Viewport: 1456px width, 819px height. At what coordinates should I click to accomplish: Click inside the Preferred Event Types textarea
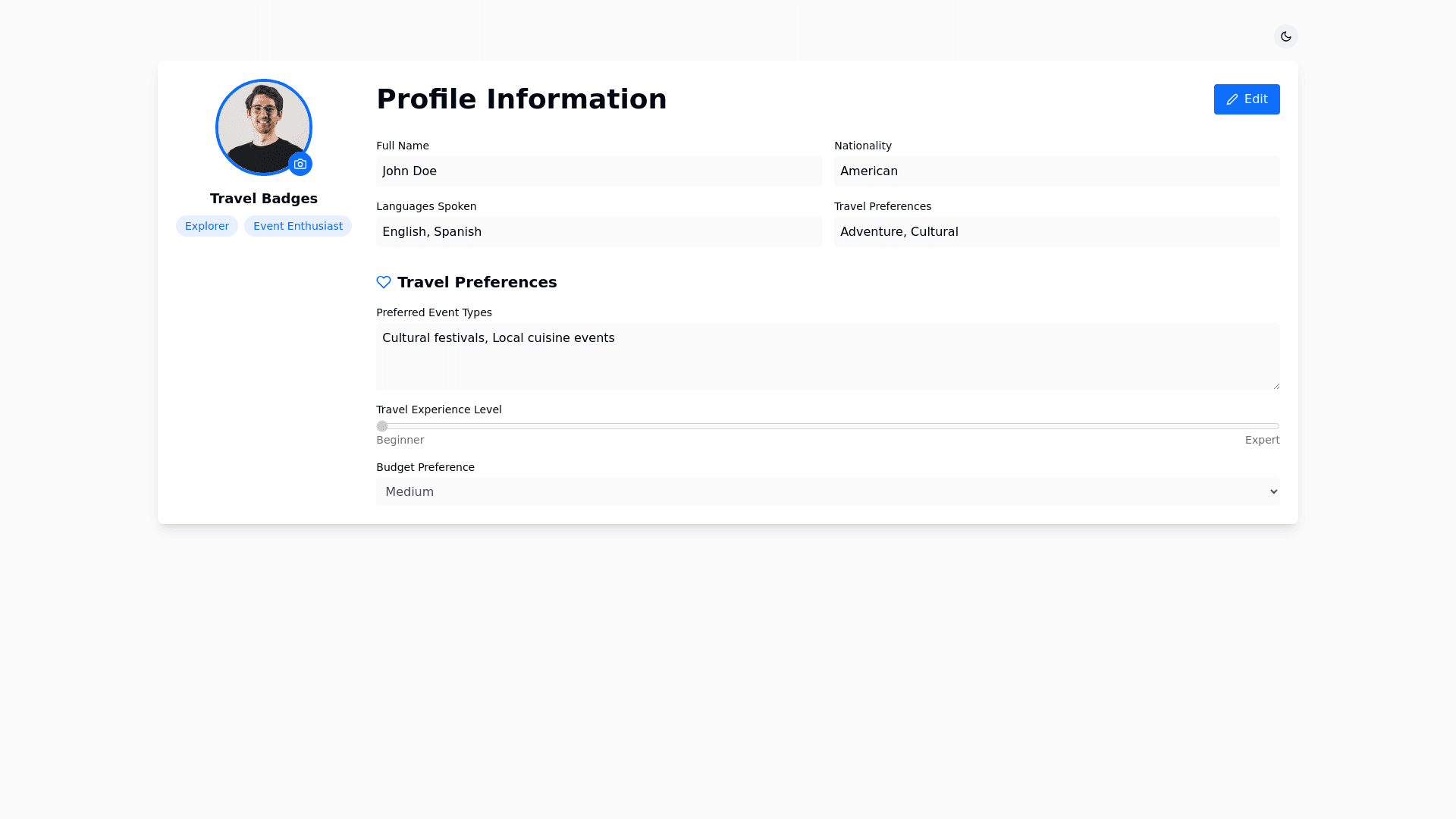pos(827,356)
